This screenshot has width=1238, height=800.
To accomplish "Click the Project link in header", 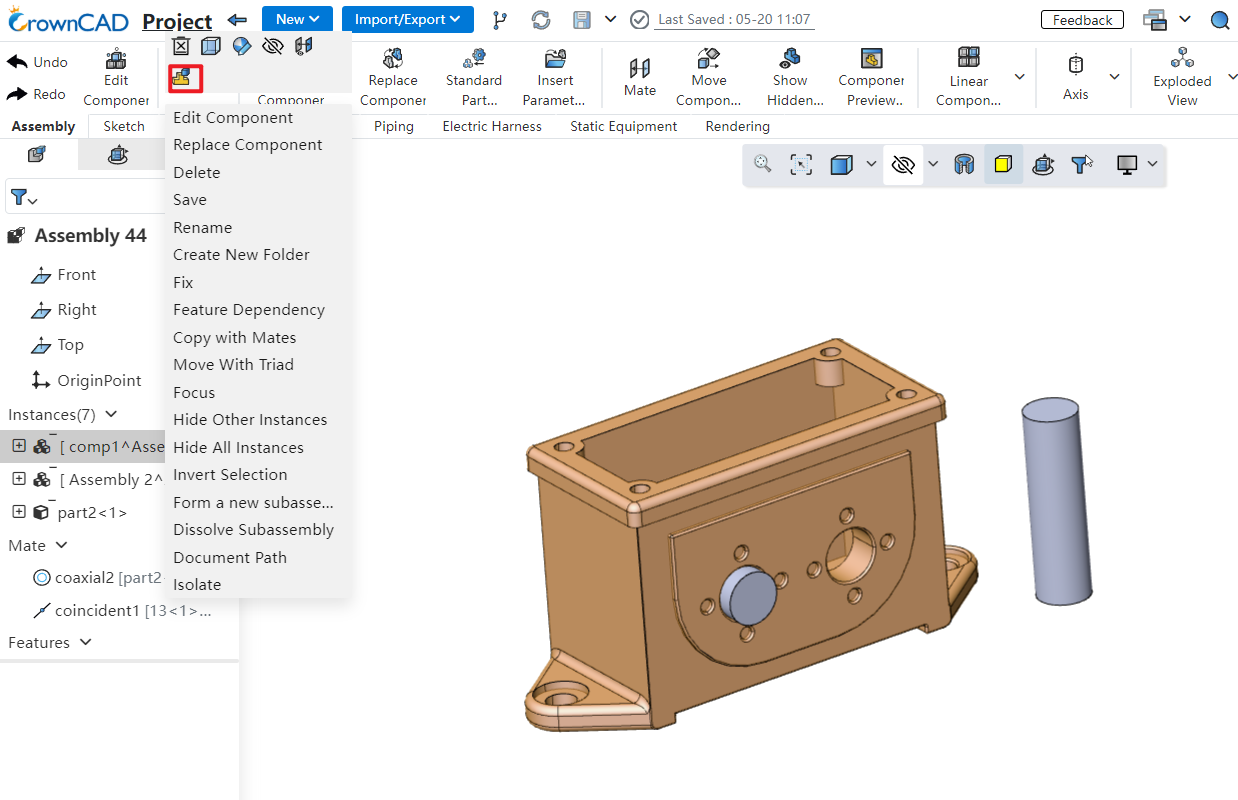I will point(177,21).
